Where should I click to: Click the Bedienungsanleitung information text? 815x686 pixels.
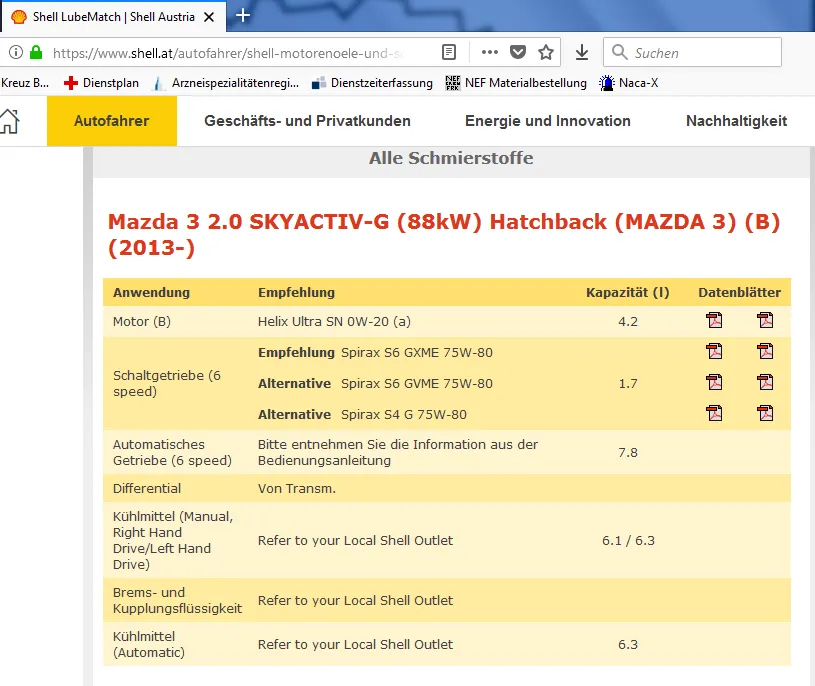click(x=398, y=453)
